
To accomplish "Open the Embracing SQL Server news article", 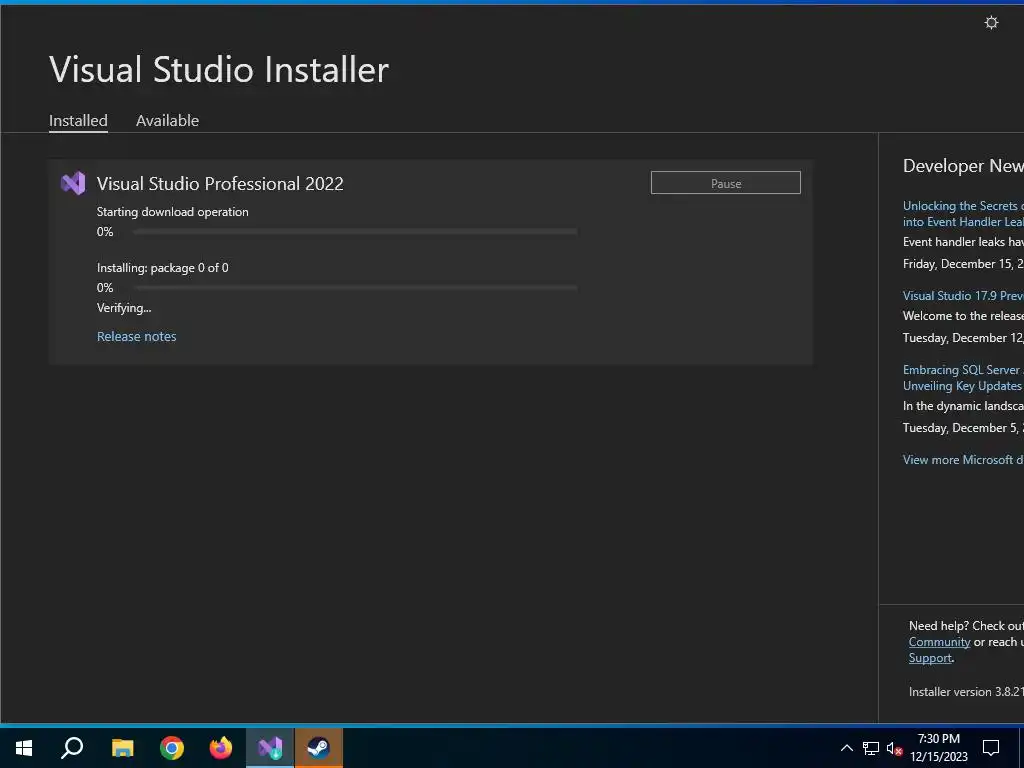I will 963,377.
